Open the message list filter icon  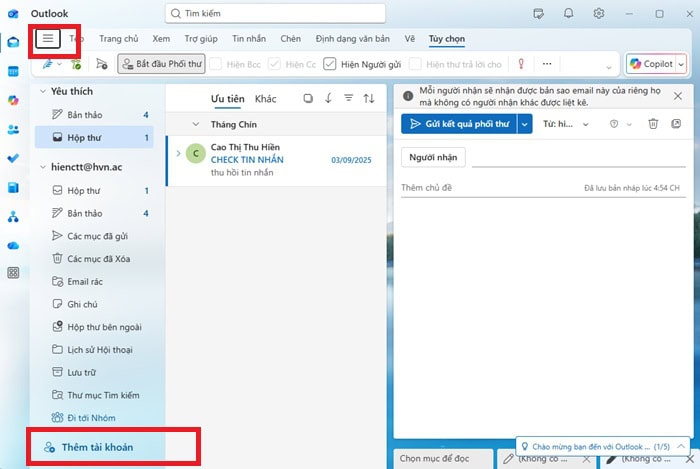[348, 98]
